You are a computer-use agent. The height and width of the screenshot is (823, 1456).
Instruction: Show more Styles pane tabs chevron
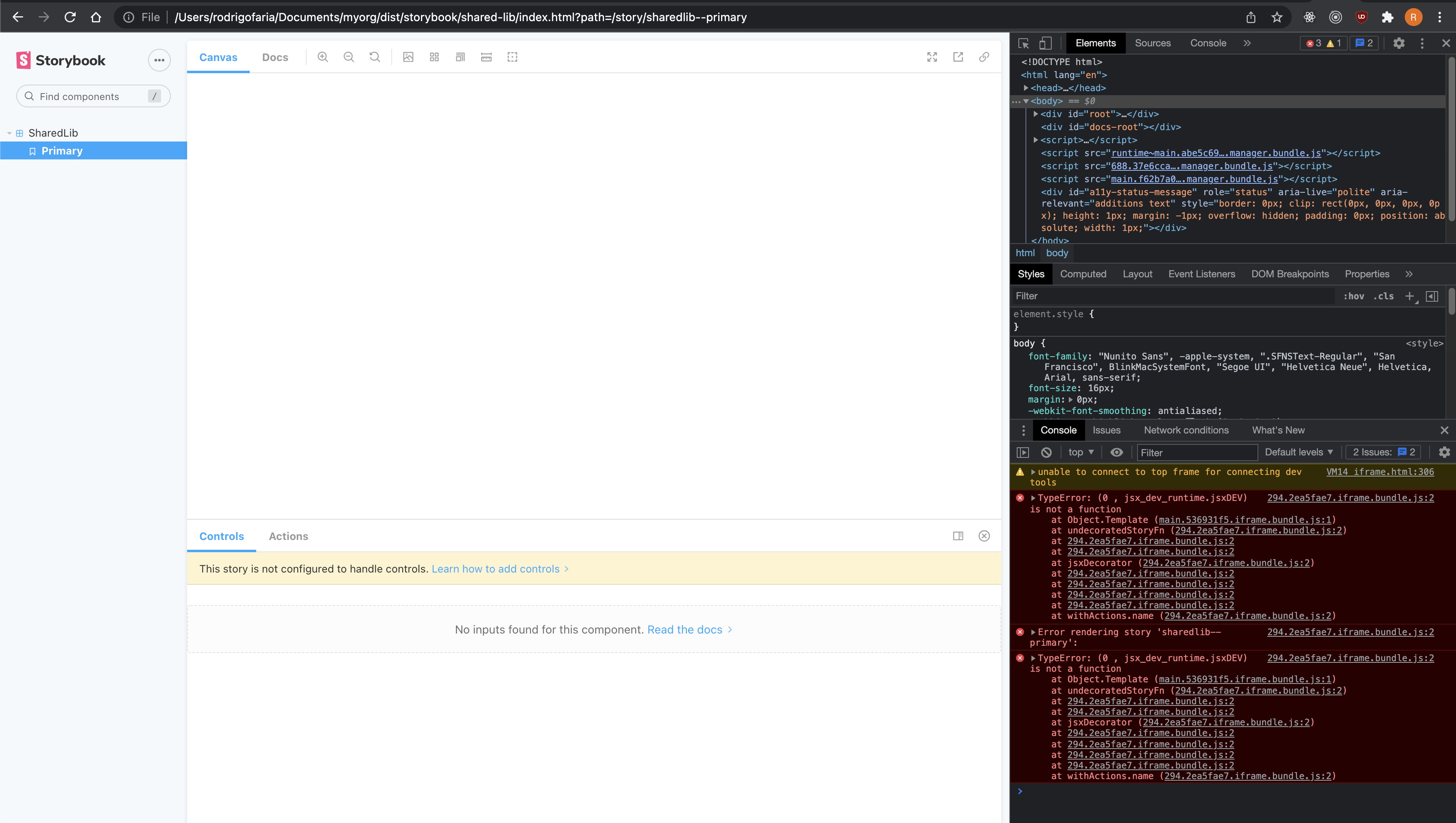click(x=1409, y=274)
